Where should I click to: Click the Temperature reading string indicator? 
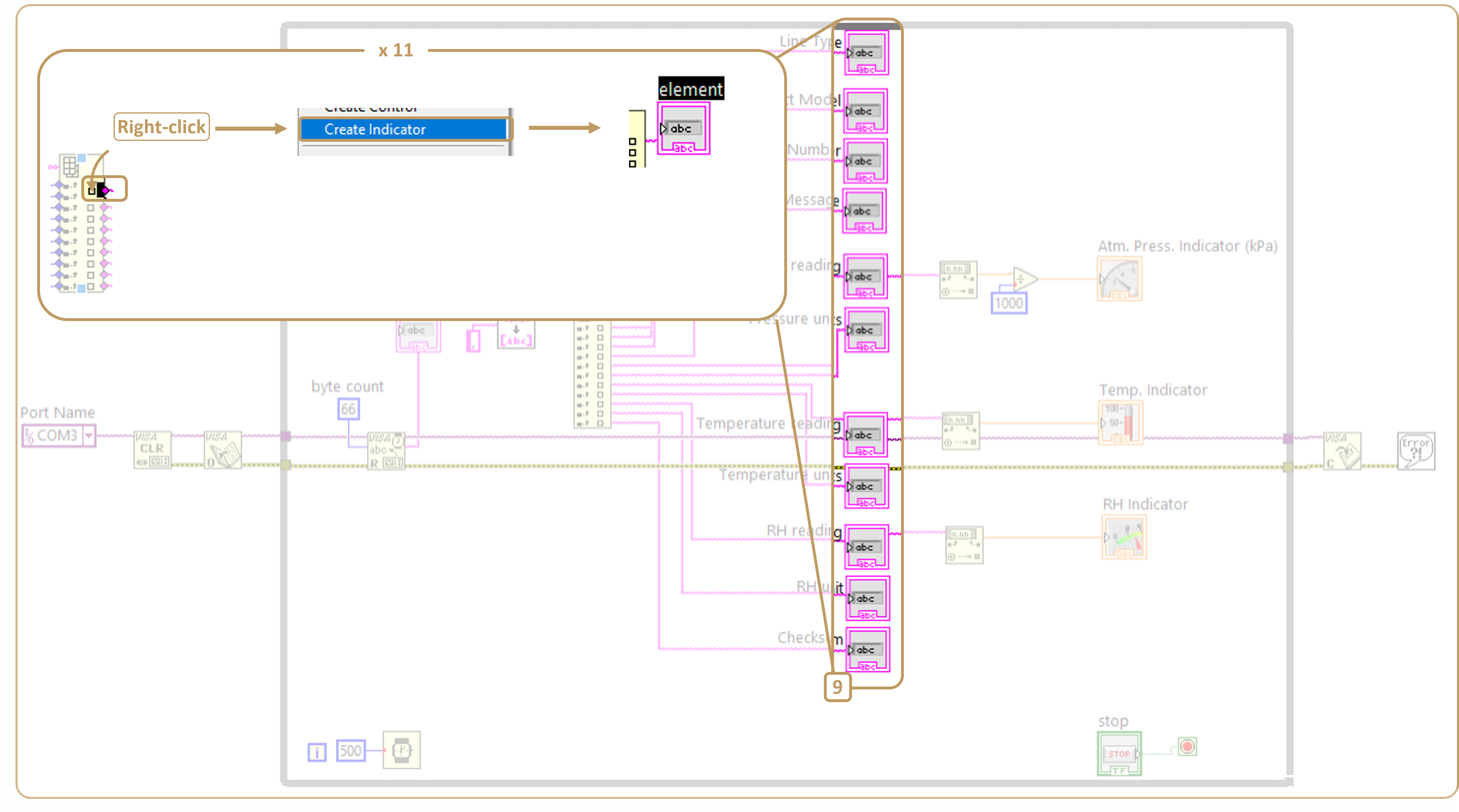tap(866, 435)
